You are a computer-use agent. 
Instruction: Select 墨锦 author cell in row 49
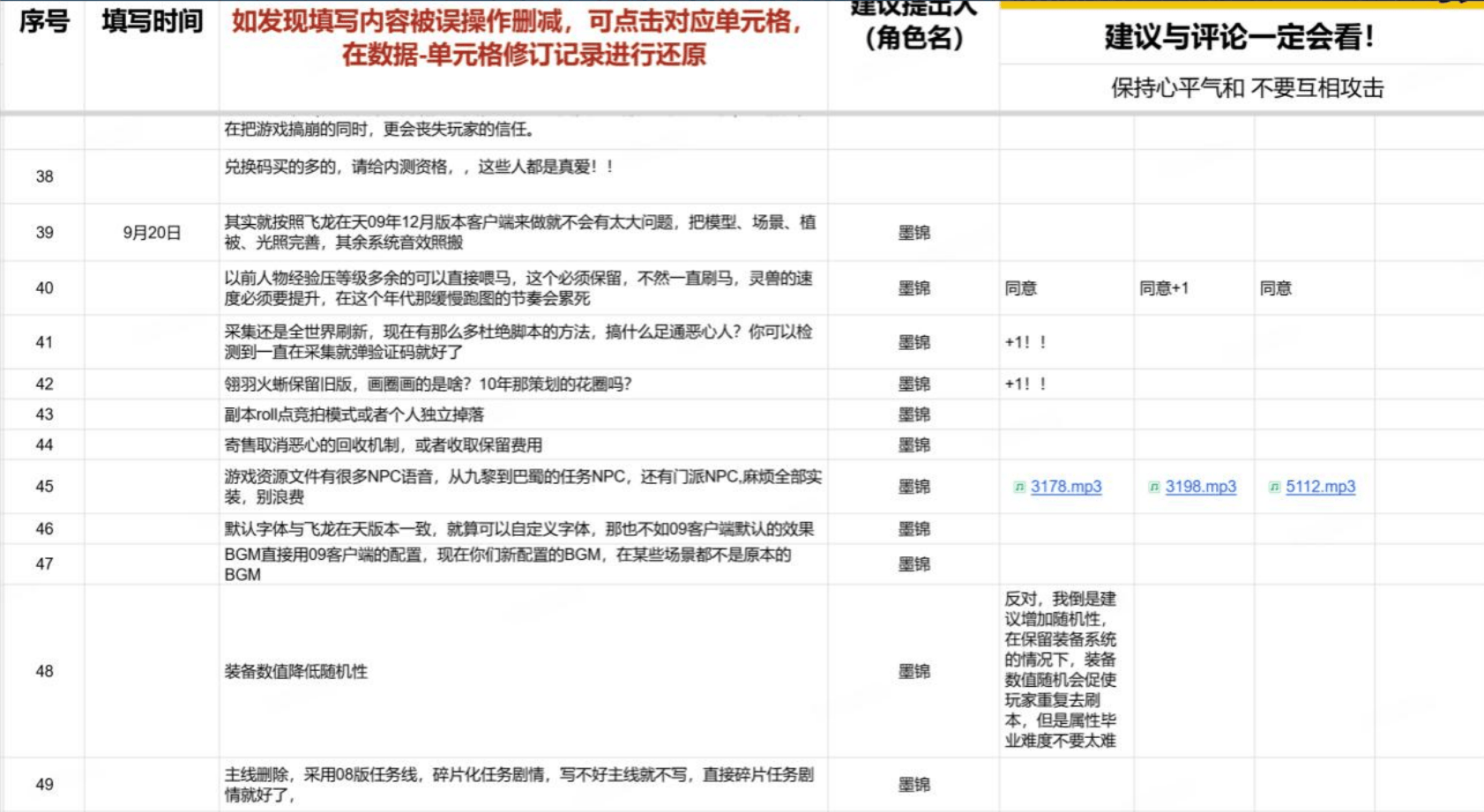[x=914, y=785]
